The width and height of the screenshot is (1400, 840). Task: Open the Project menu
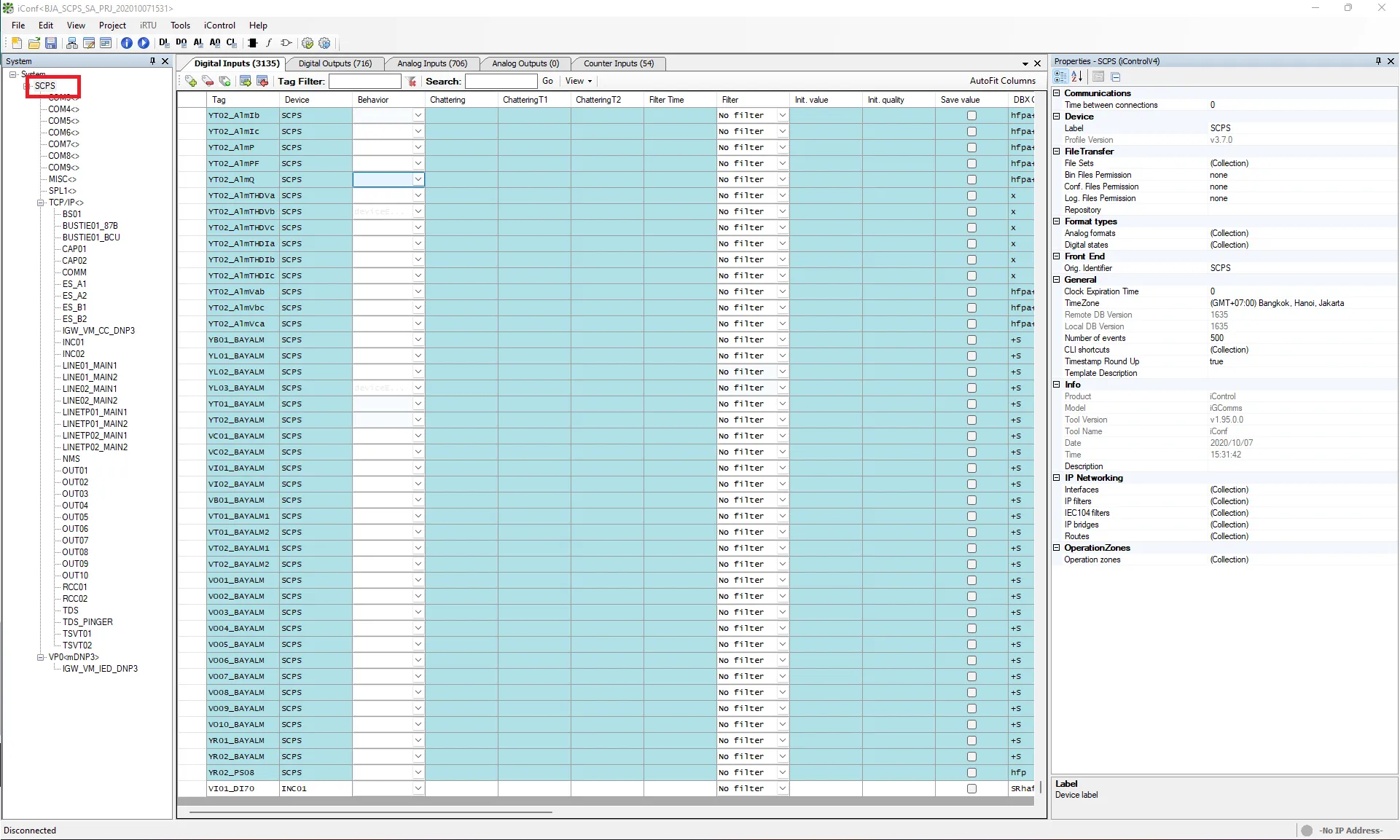pos(112,25)
